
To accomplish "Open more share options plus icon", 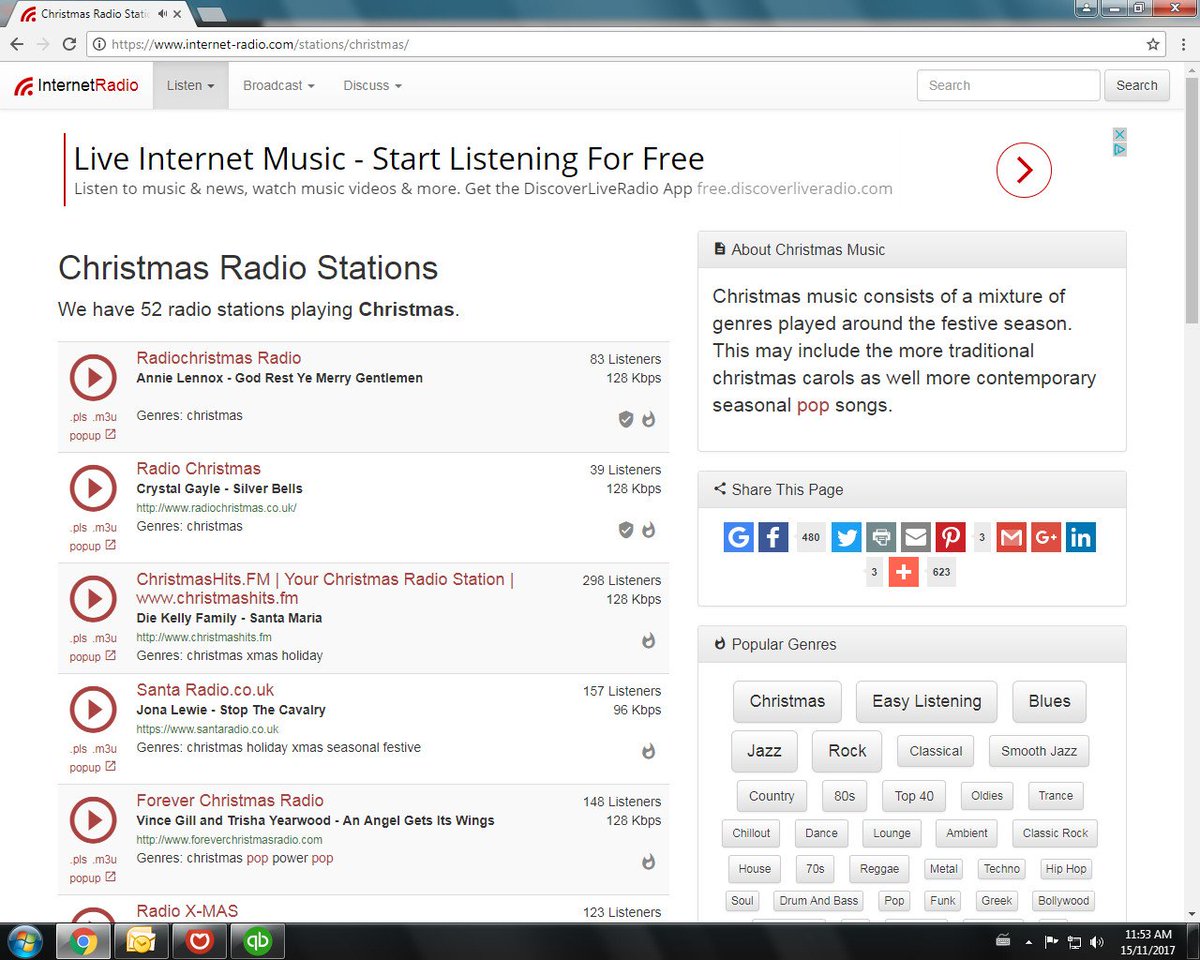I will pyautogui.click(x=903, y=572).
